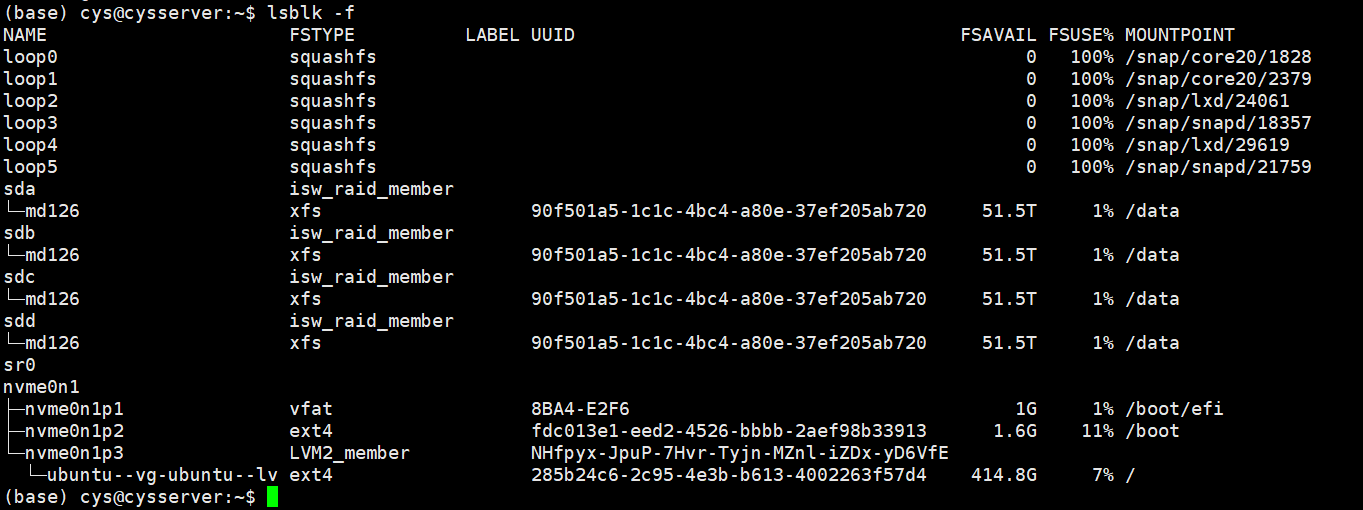Click the /snap/snapd/21759 mount path
1363x510 pixels.
click(x=1218, y=167)
